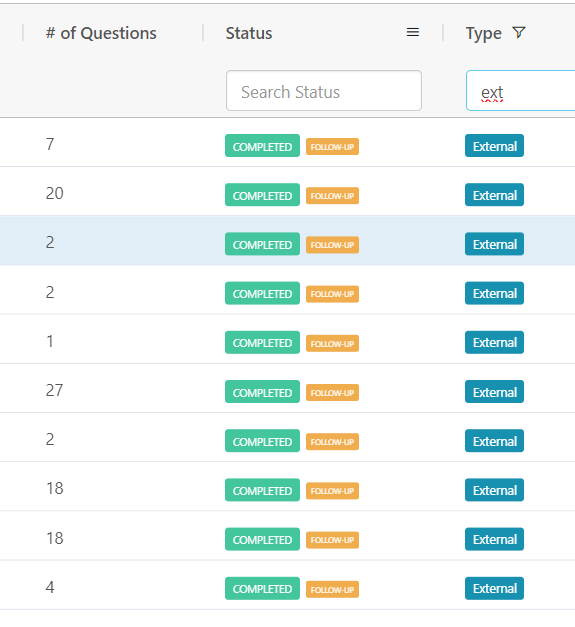
Task: Click the FOLLOW-UP badge in the 1-question row
Action: 332,343
